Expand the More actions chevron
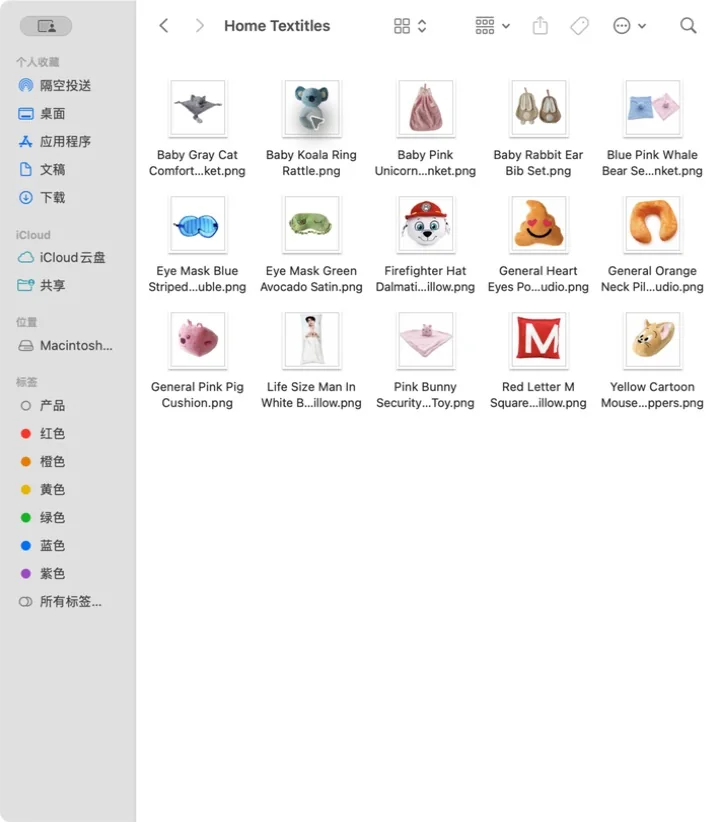 642,26
